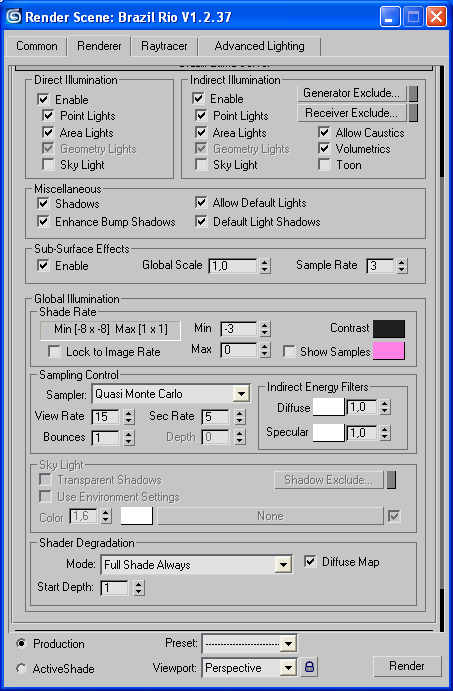Click Sample Rate value field
Image resolution: width=453 pixels, height=691 pixels.
[x=380, y=266]
